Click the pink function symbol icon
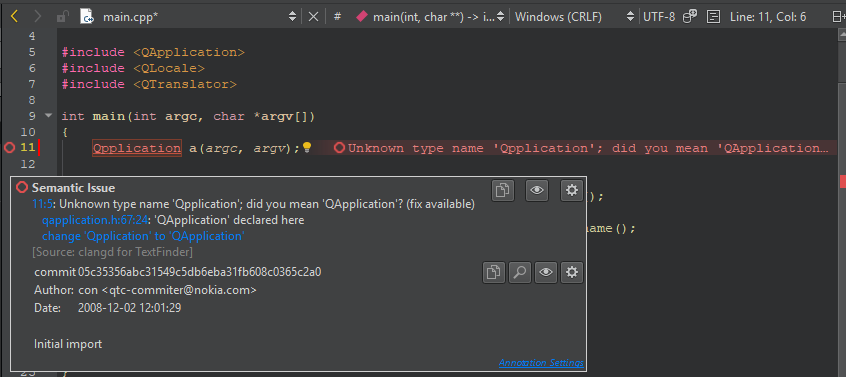The image size is (846, 377). click(362, 17)
